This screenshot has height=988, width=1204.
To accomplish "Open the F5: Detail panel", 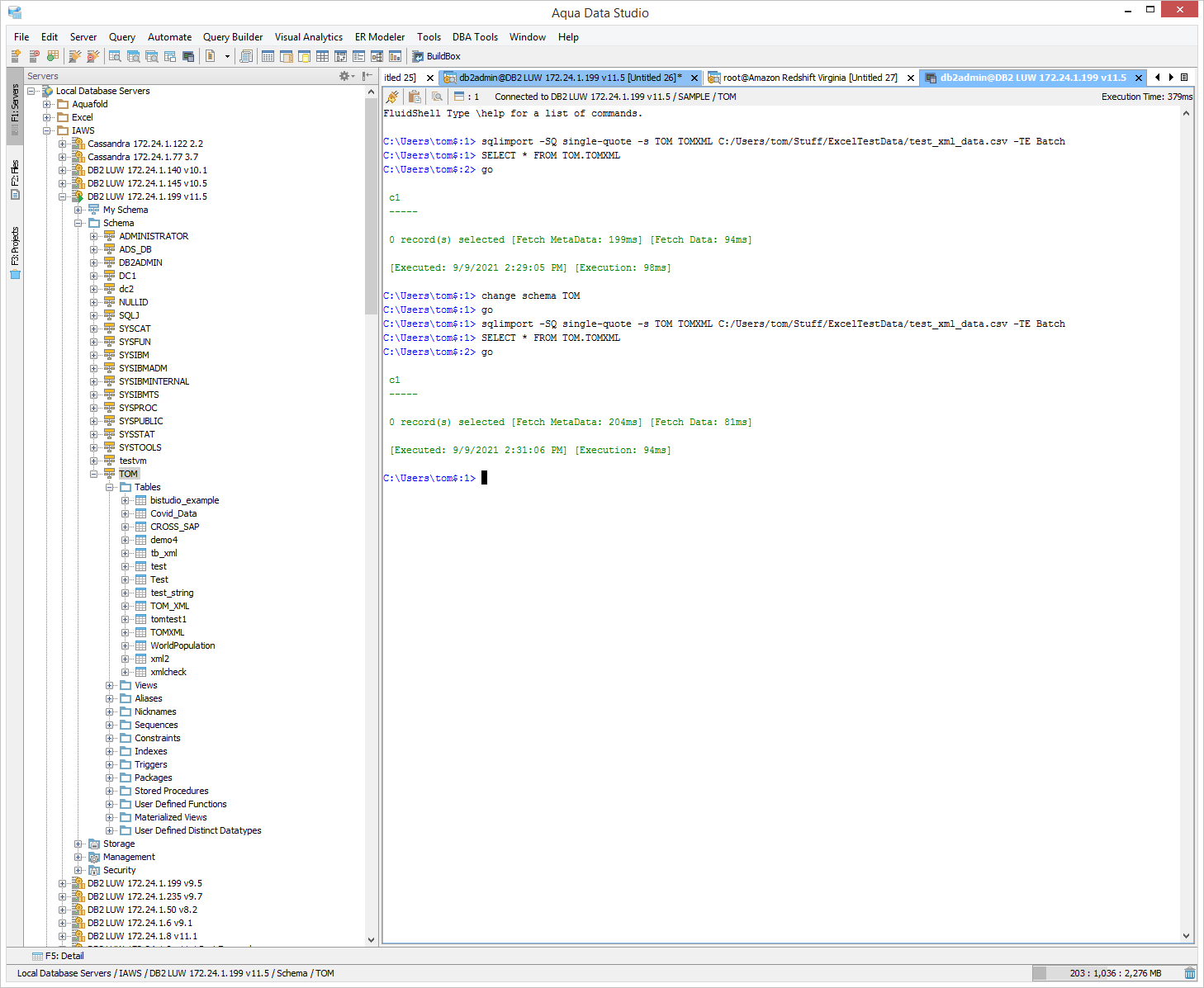I will pyautogui.click(x=58, y=956).
